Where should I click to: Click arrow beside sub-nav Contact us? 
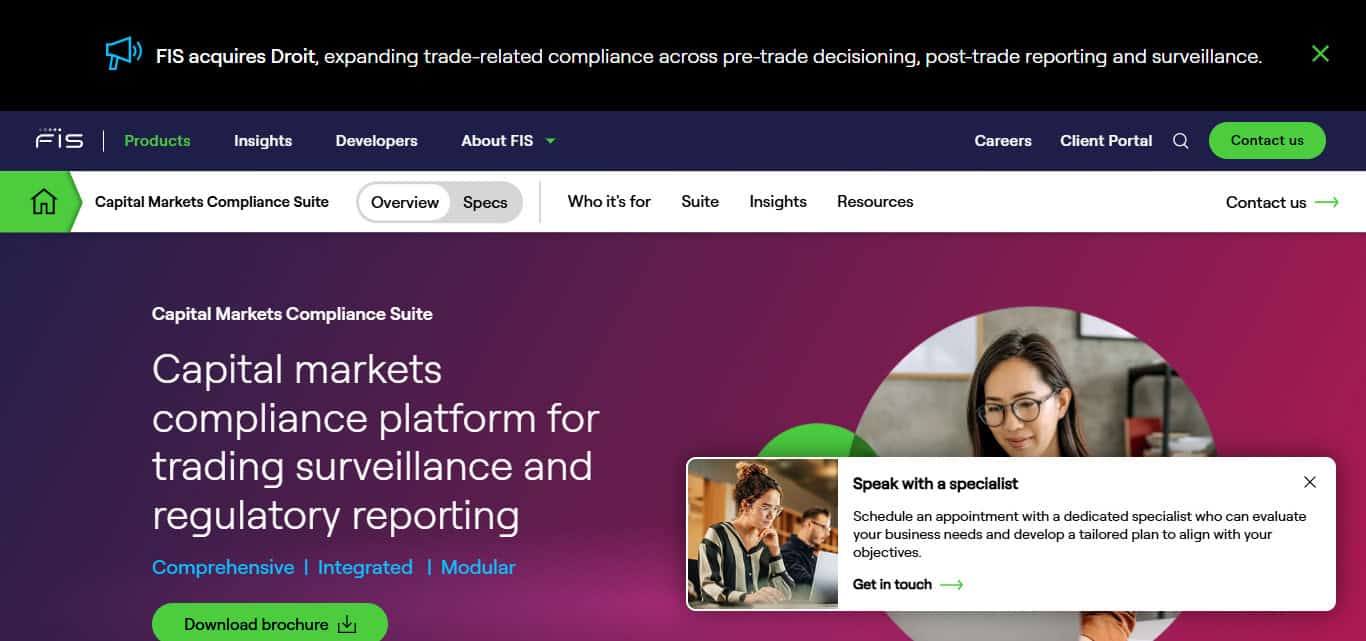tap(1327, 202)
